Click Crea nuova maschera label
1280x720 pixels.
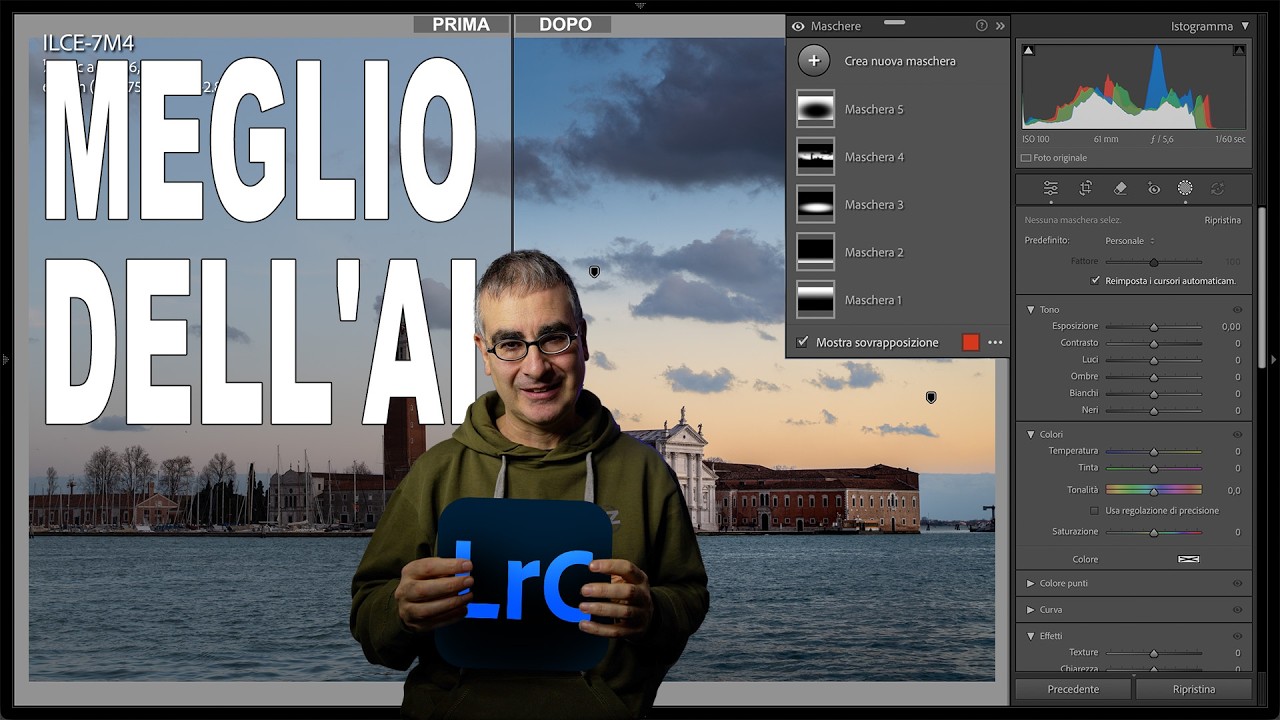(x=900, y=61)
